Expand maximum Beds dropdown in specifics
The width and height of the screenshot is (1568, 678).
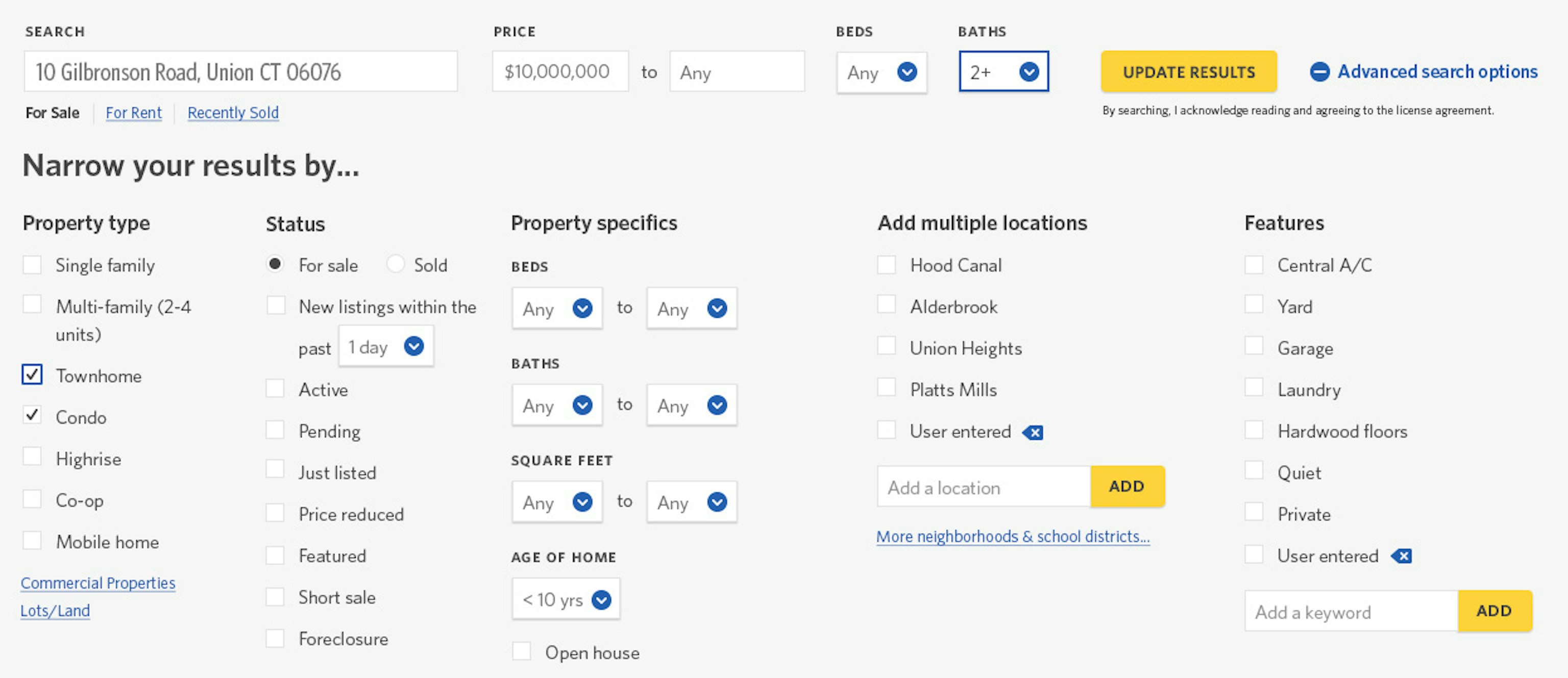click(x=717, y=309)
